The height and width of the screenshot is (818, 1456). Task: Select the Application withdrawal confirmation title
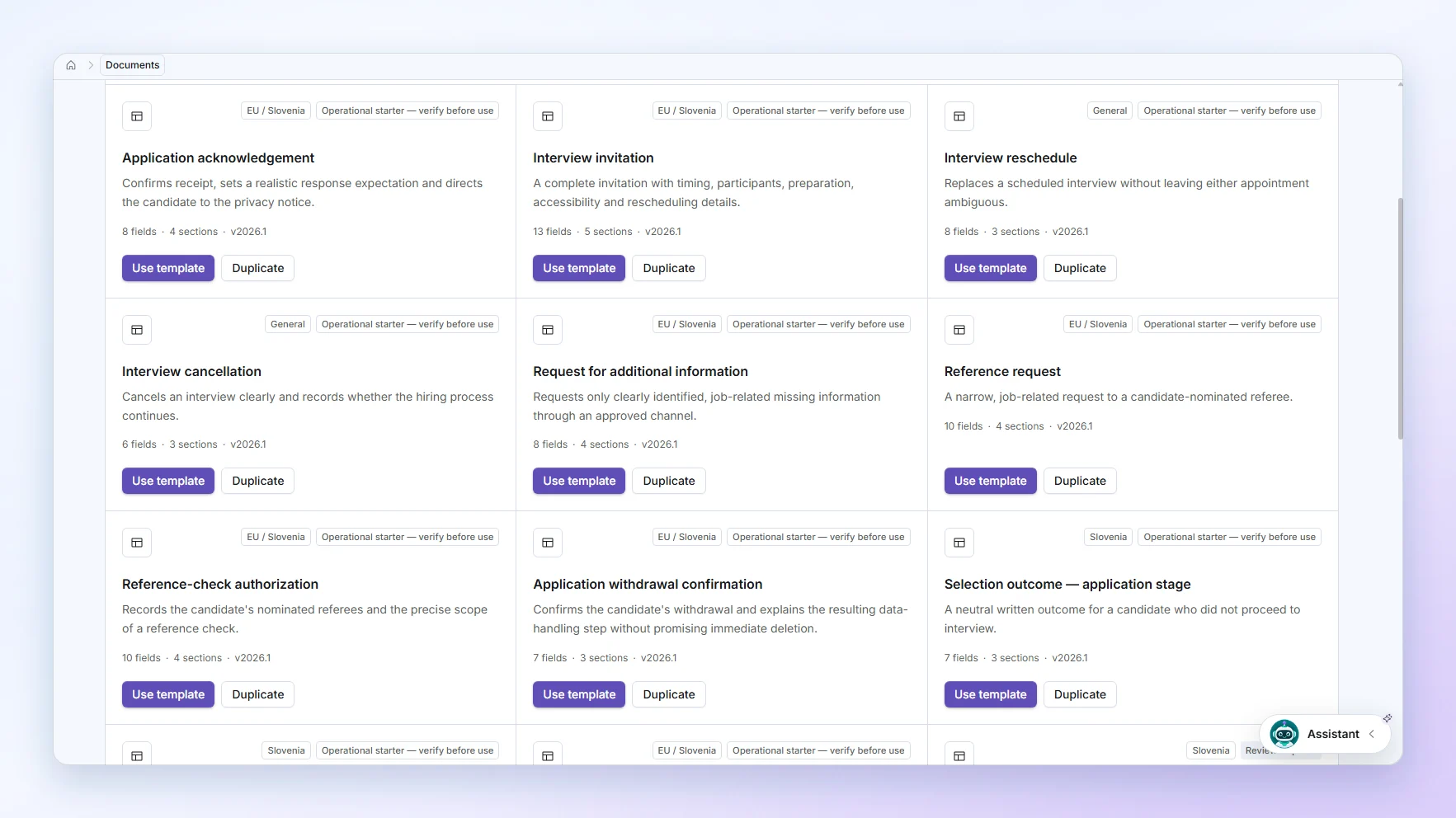coord(648,584)
